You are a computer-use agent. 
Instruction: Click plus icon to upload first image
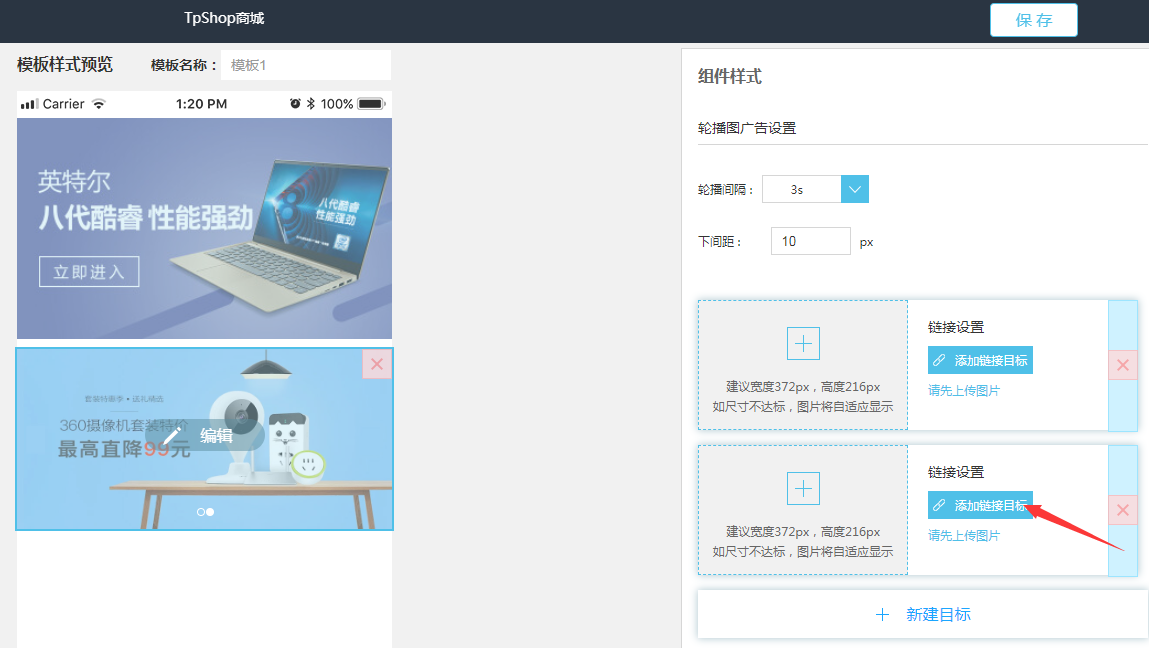pos(803,343)
